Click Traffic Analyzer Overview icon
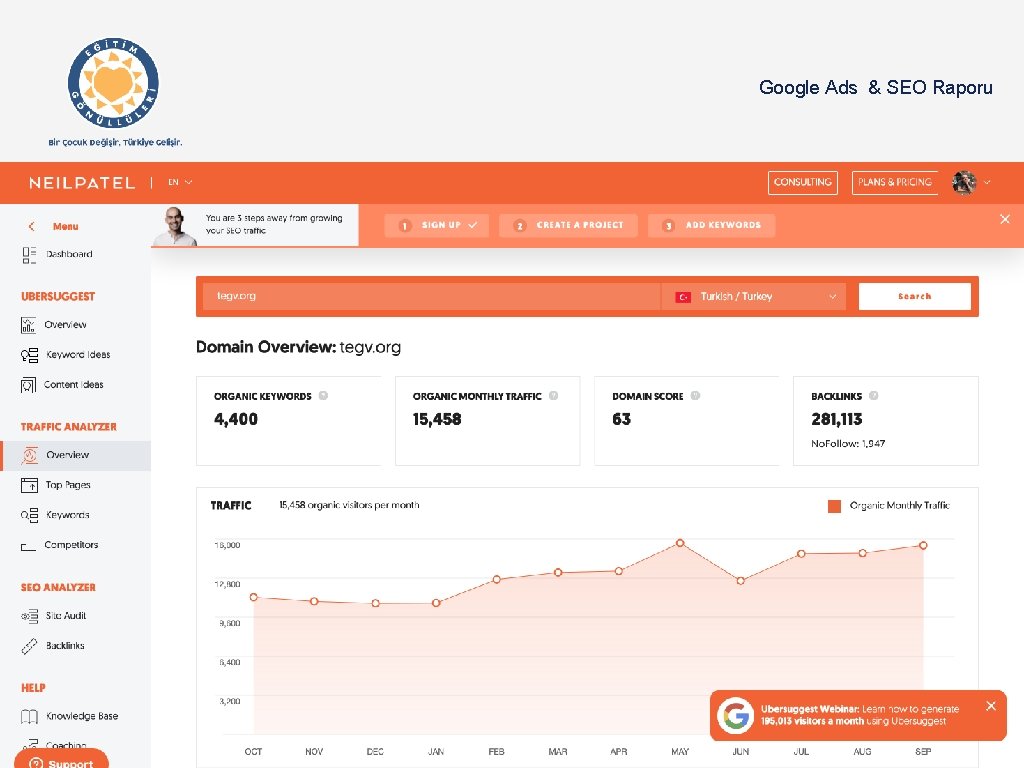This screenshot has height=768, width=1024. click(x=29, y=455)
